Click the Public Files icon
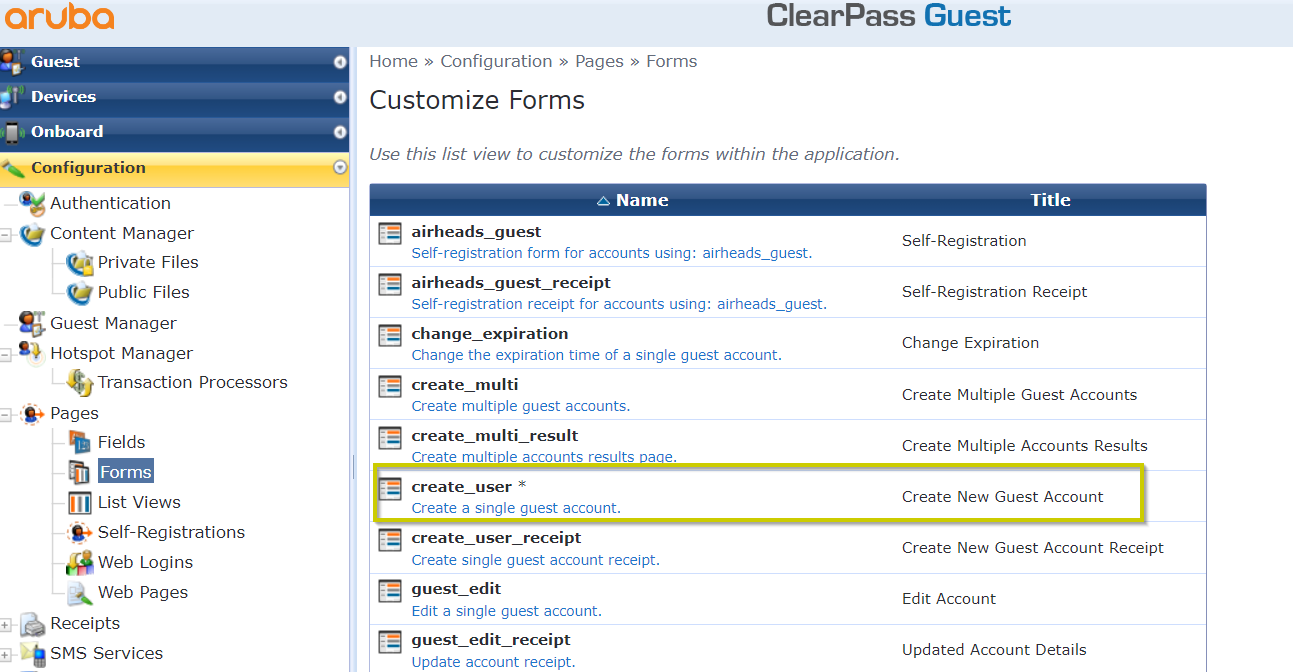Image resolution: width=1293 pixels, height=672 pixels. (80, 293)
